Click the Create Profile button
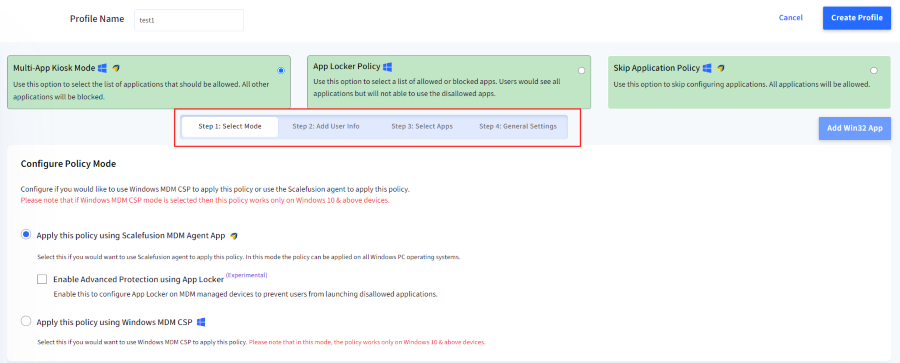900x363 pixels. pyautogui.click(x=856, y=18)
